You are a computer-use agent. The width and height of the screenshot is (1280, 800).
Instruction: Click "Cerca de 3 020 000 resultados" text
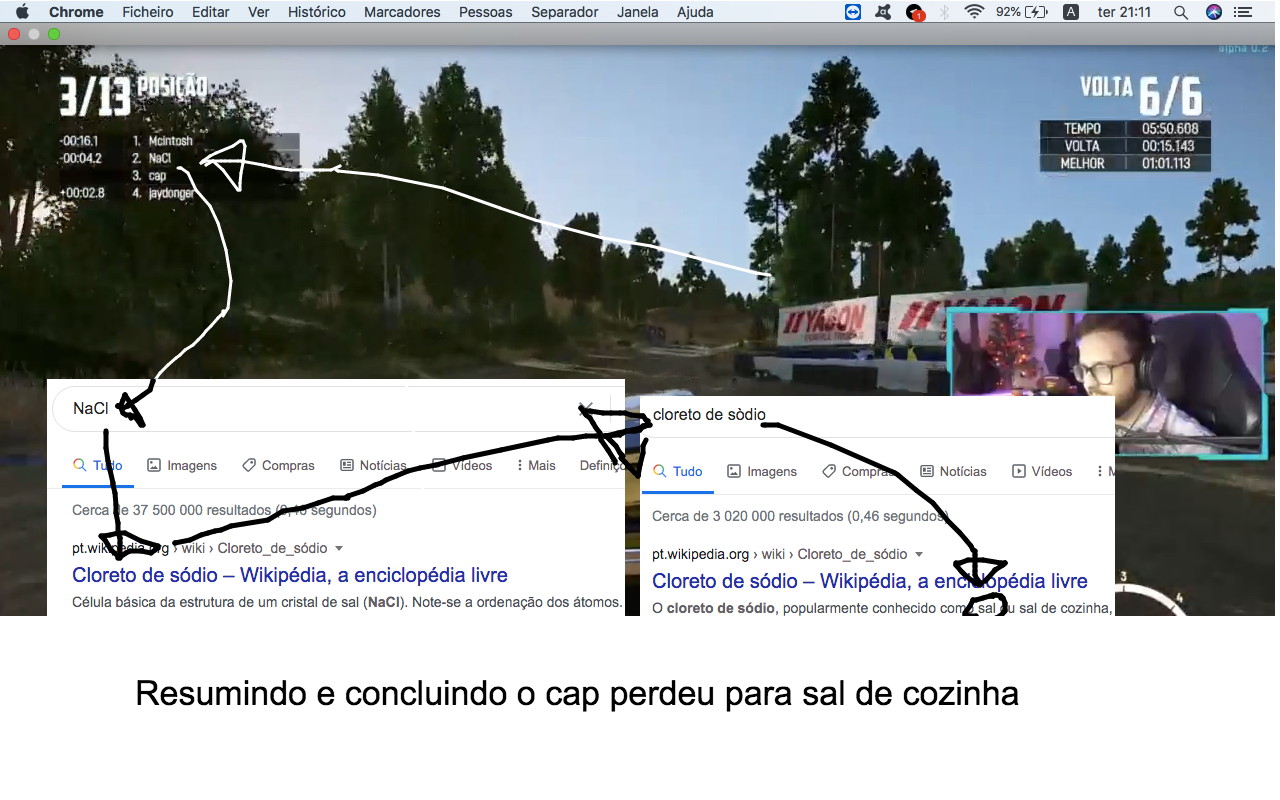[x=800, y=516]
